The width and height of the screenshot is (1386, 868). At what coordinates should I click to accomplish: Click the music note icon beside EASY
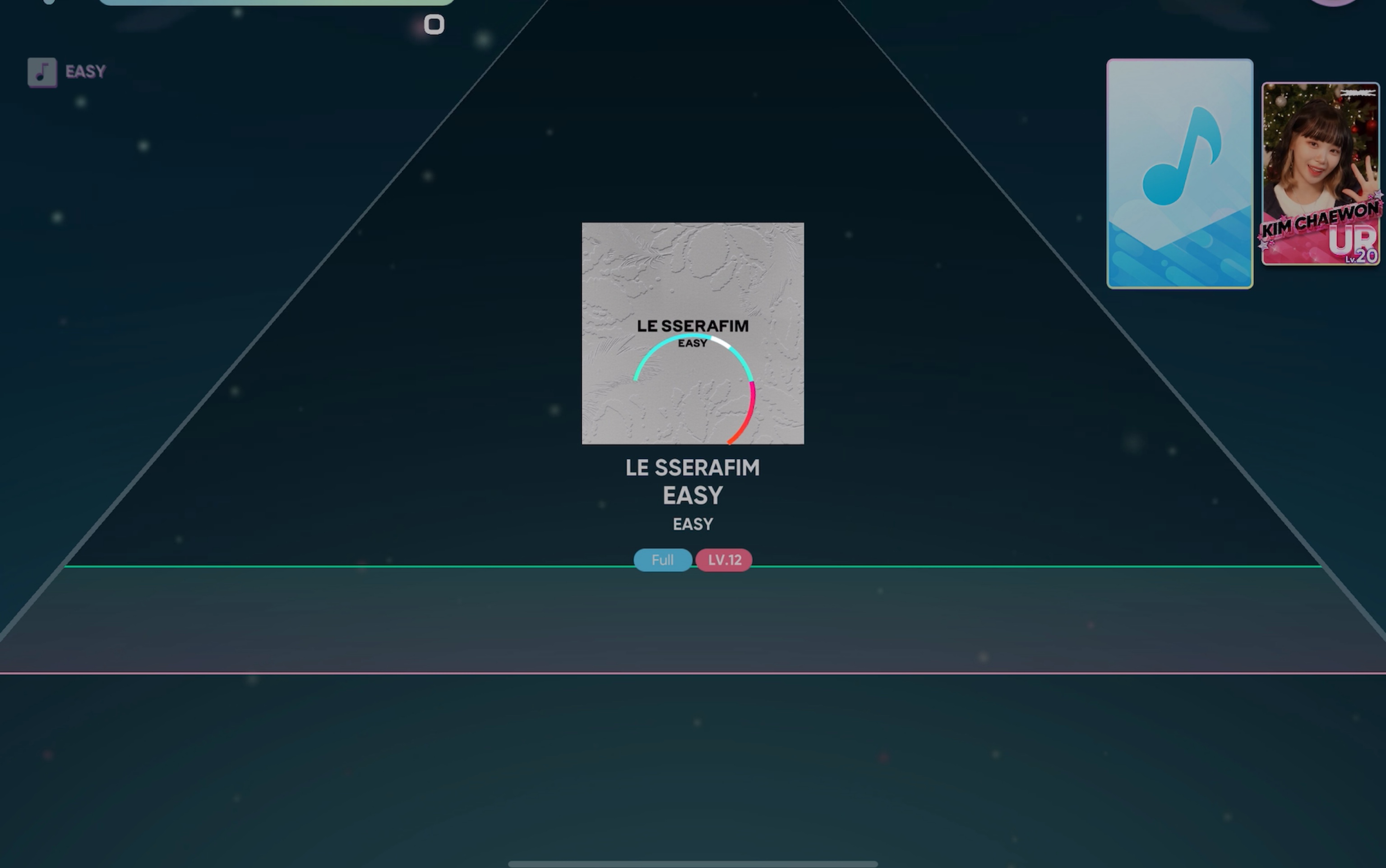(x=42, y=72)
